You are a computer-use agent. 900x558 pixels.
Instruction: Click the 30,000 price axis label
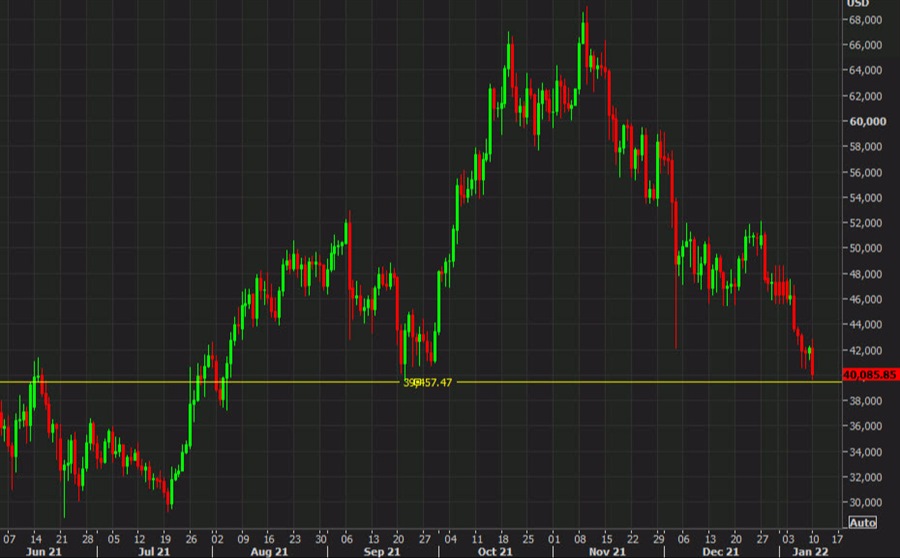pyautogui.click(x=868, y=502)
